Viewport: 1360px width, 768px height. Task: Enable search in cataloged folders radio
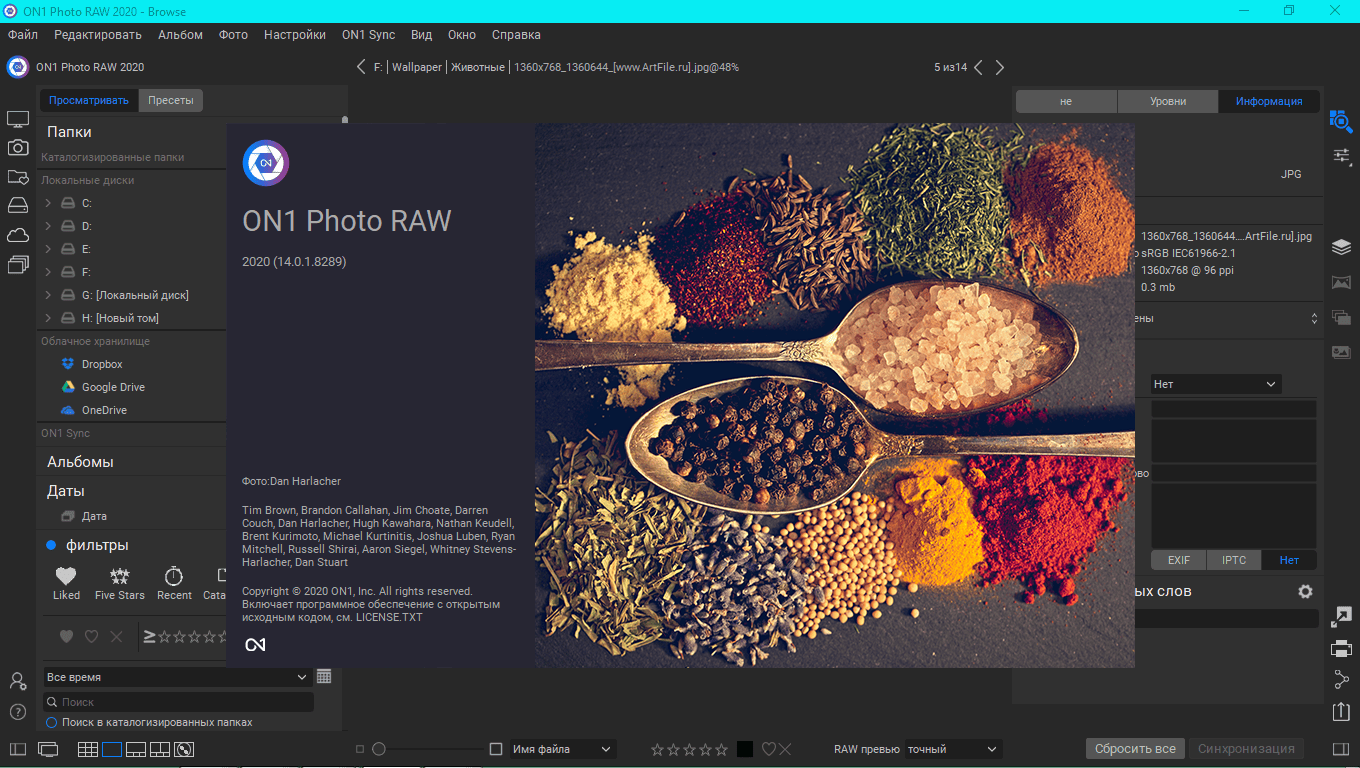pyautogui.click(x=51, y=722)
